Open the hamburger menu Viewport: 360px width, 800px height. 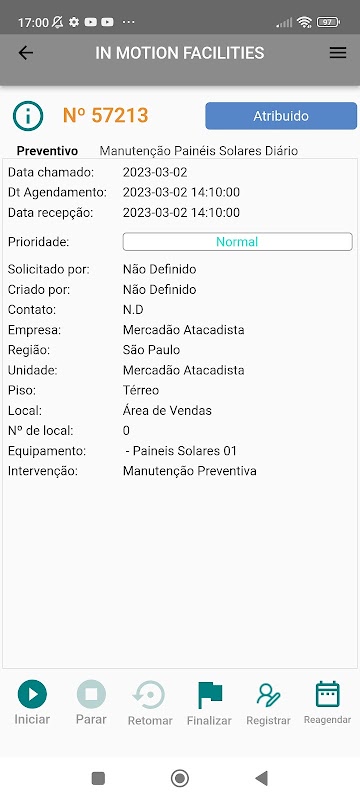point(338,53)
